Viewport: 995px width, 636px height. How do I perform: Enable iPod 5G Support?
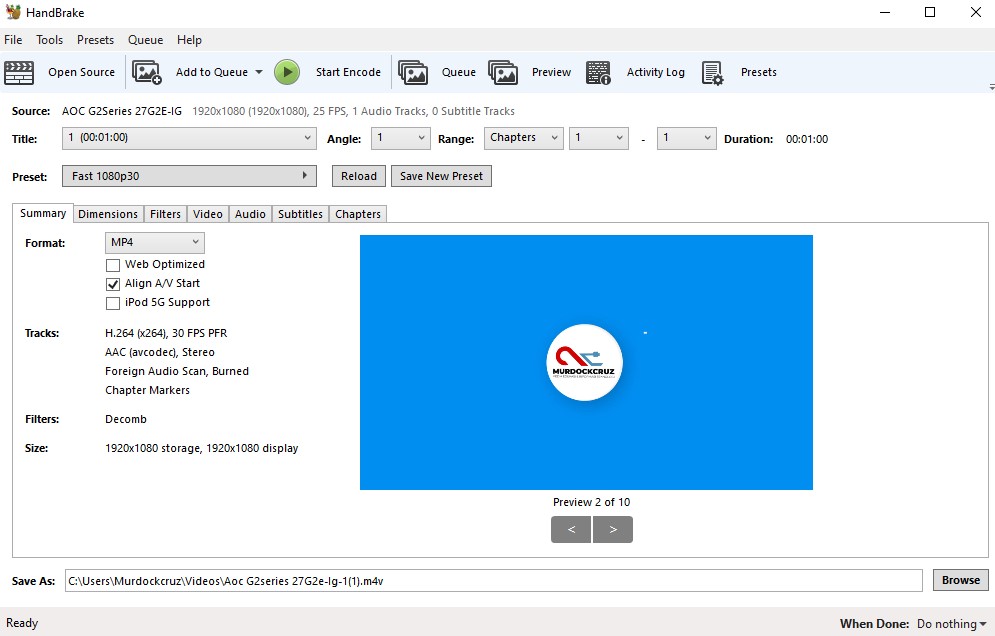(113, 302)
